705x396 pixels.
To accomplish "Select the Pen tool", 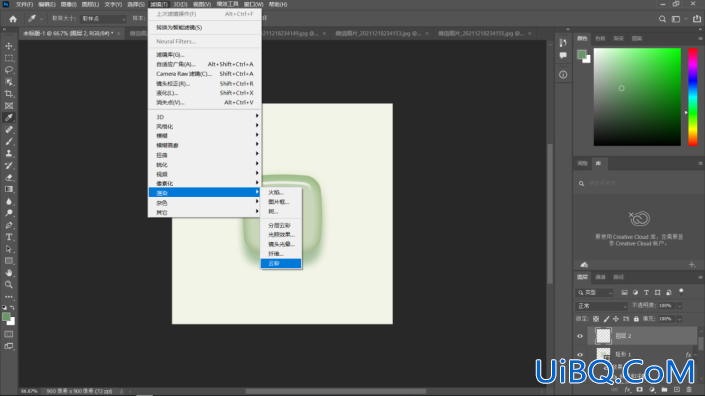I will tap(9, 225).
